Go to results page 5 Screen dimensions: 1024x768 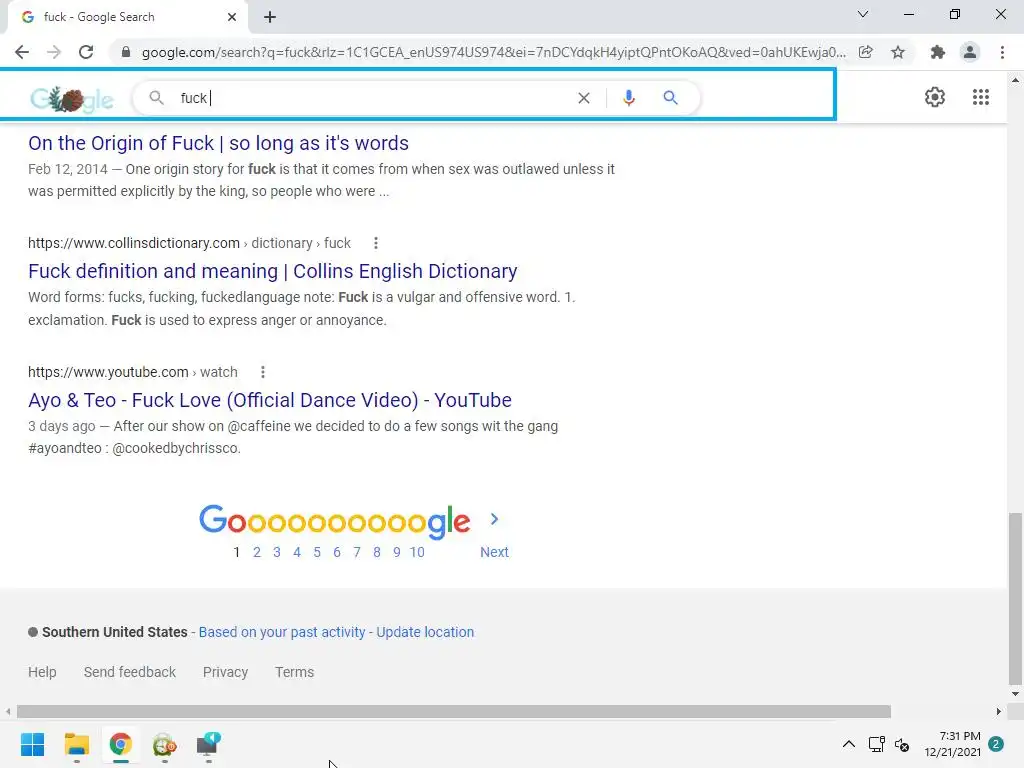[x=317, y=552]
